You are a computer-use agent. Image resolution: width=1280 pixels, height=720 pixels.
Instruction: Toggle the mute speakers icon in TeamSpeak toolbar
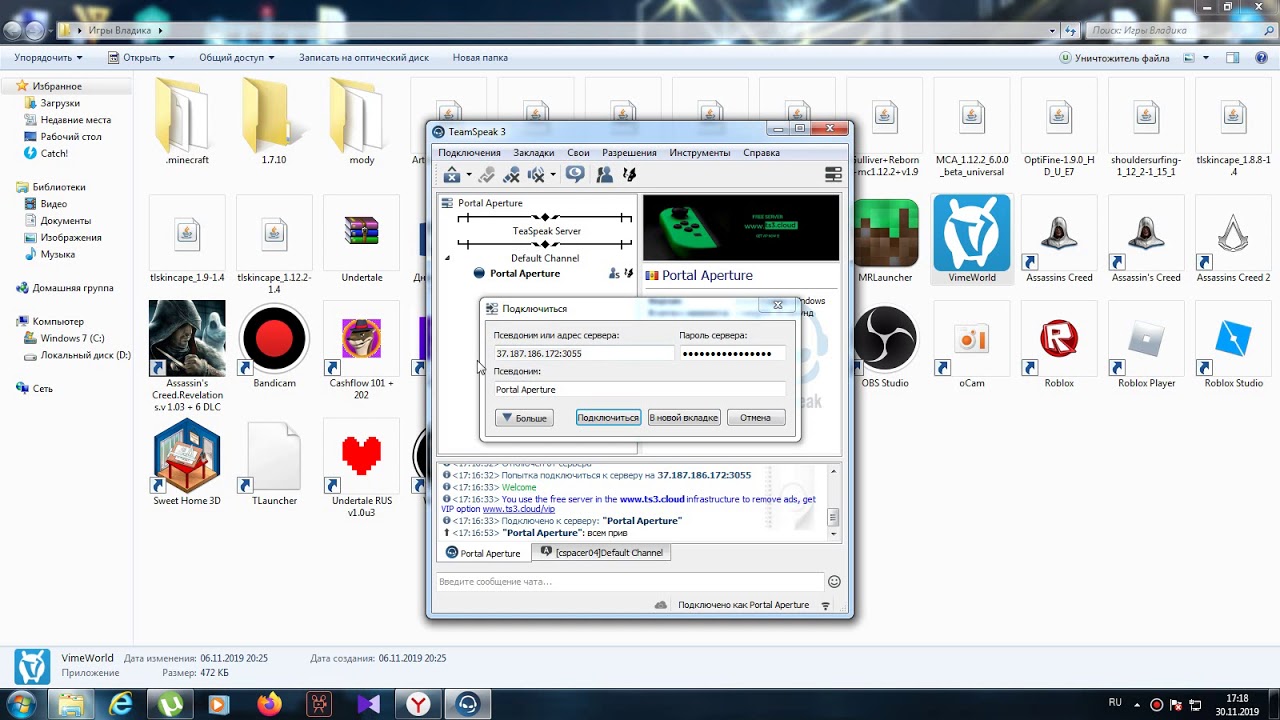click(536, 175)
